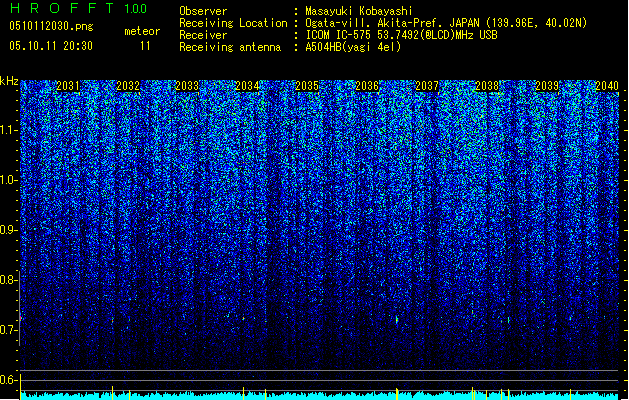Click the 'Receiving antenna' label

[230, 47]
